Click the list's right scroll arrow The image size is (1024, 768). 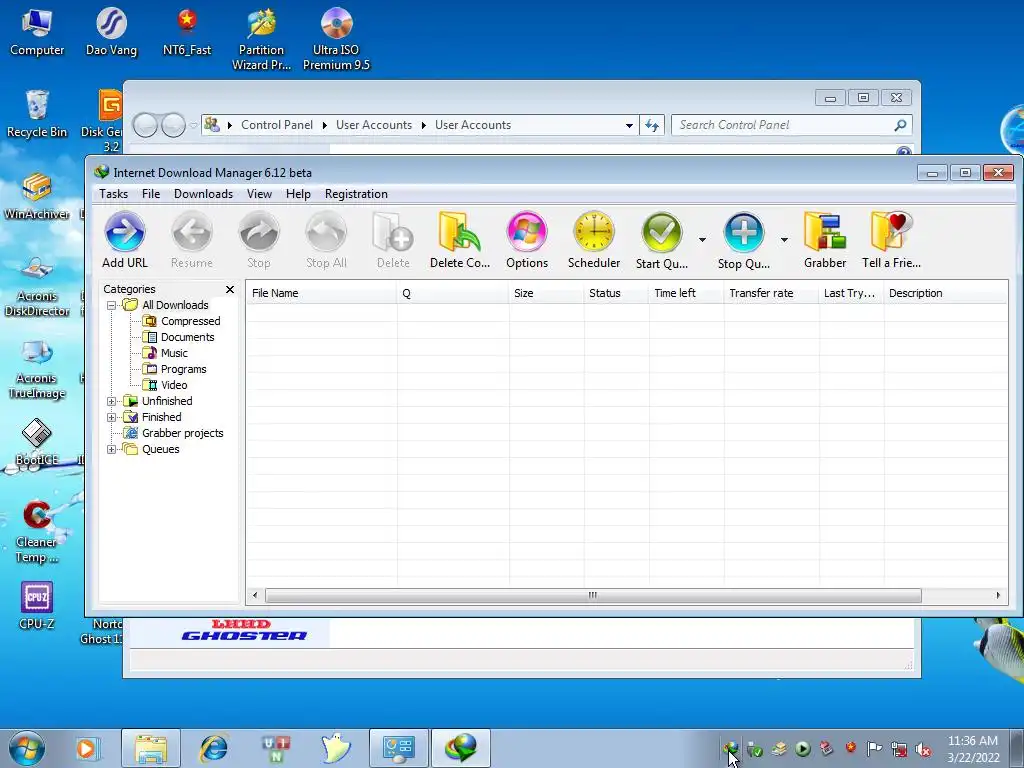pyautogui.click(x=998, y=595)
